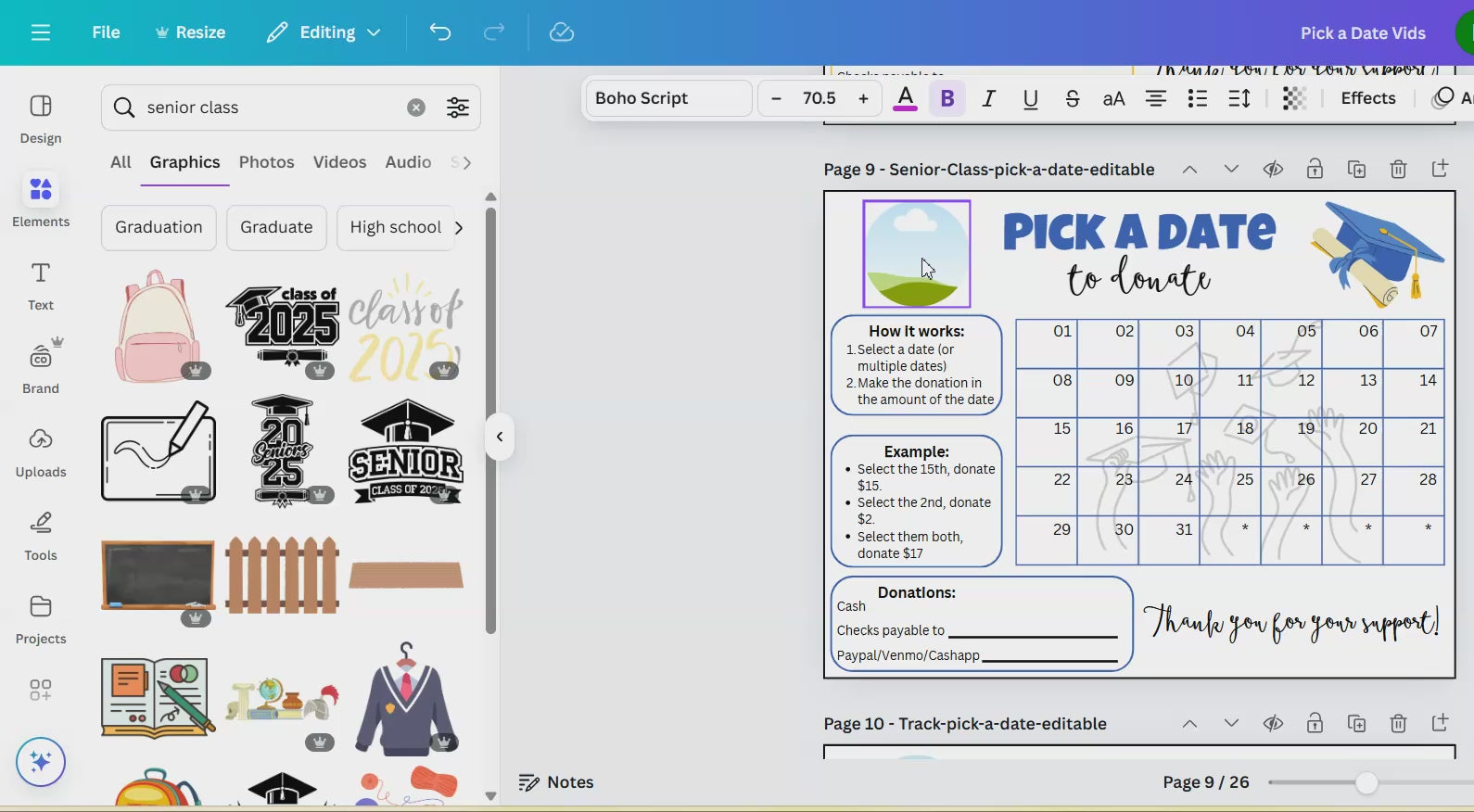Open the text color picker
The height and width of the screenshot is (812, 1474).
pos(906,98)
